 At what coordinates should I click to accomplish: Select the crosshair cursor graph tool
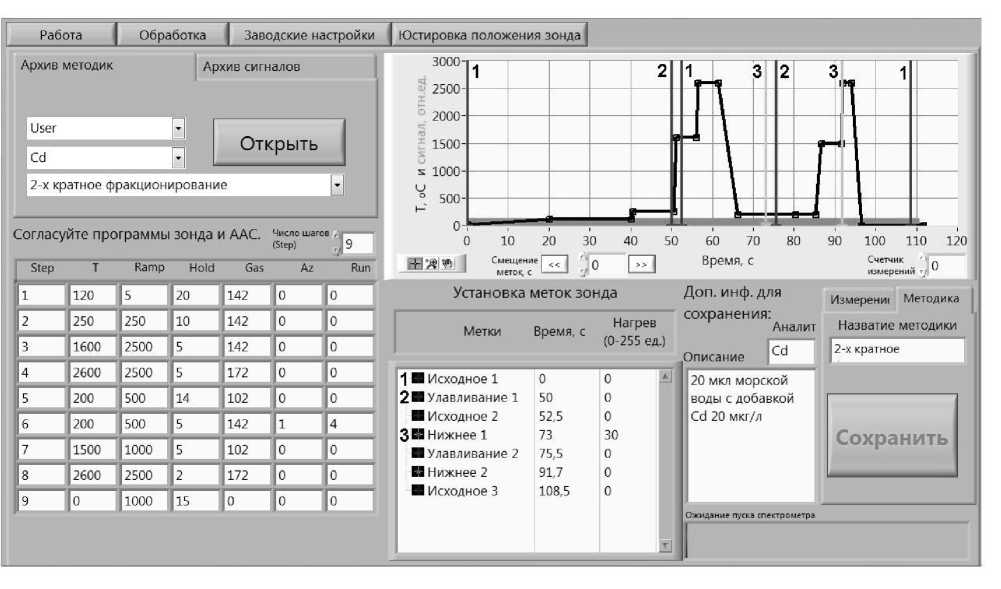tap(416, 264)
